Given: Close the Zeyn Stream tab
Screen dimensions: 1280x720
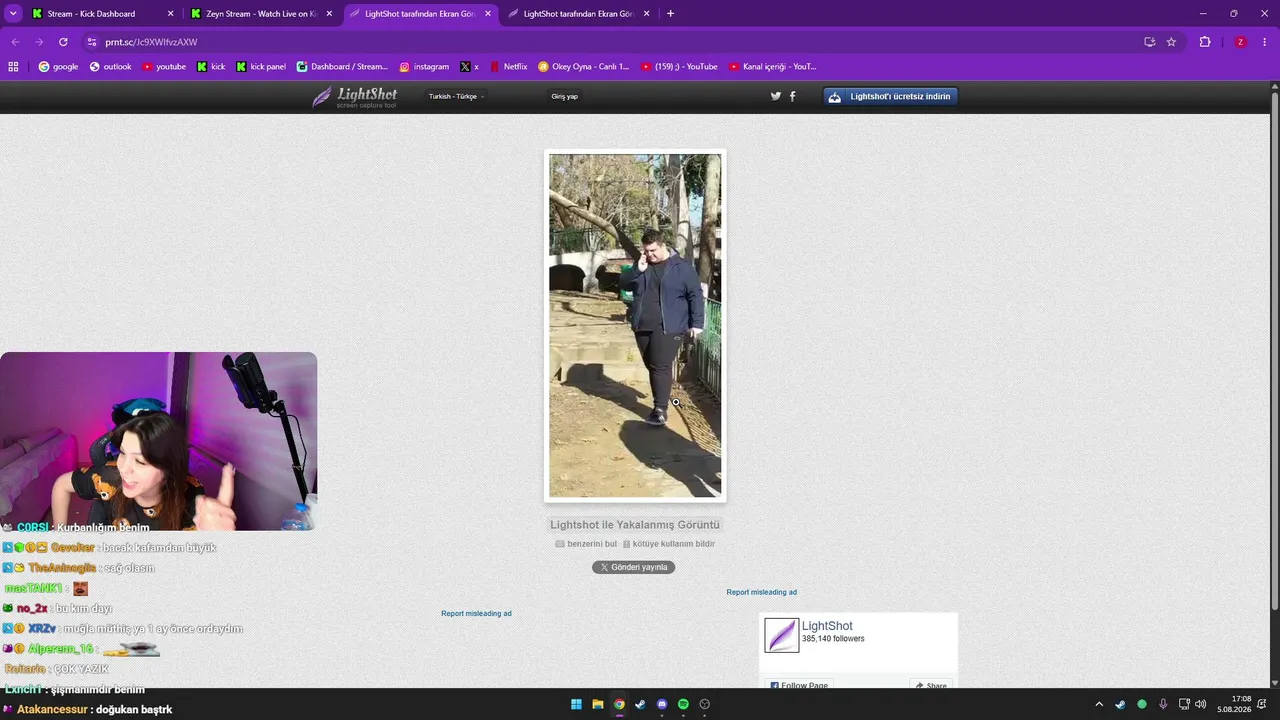Looking at the screenshot, I should point(329,14).
